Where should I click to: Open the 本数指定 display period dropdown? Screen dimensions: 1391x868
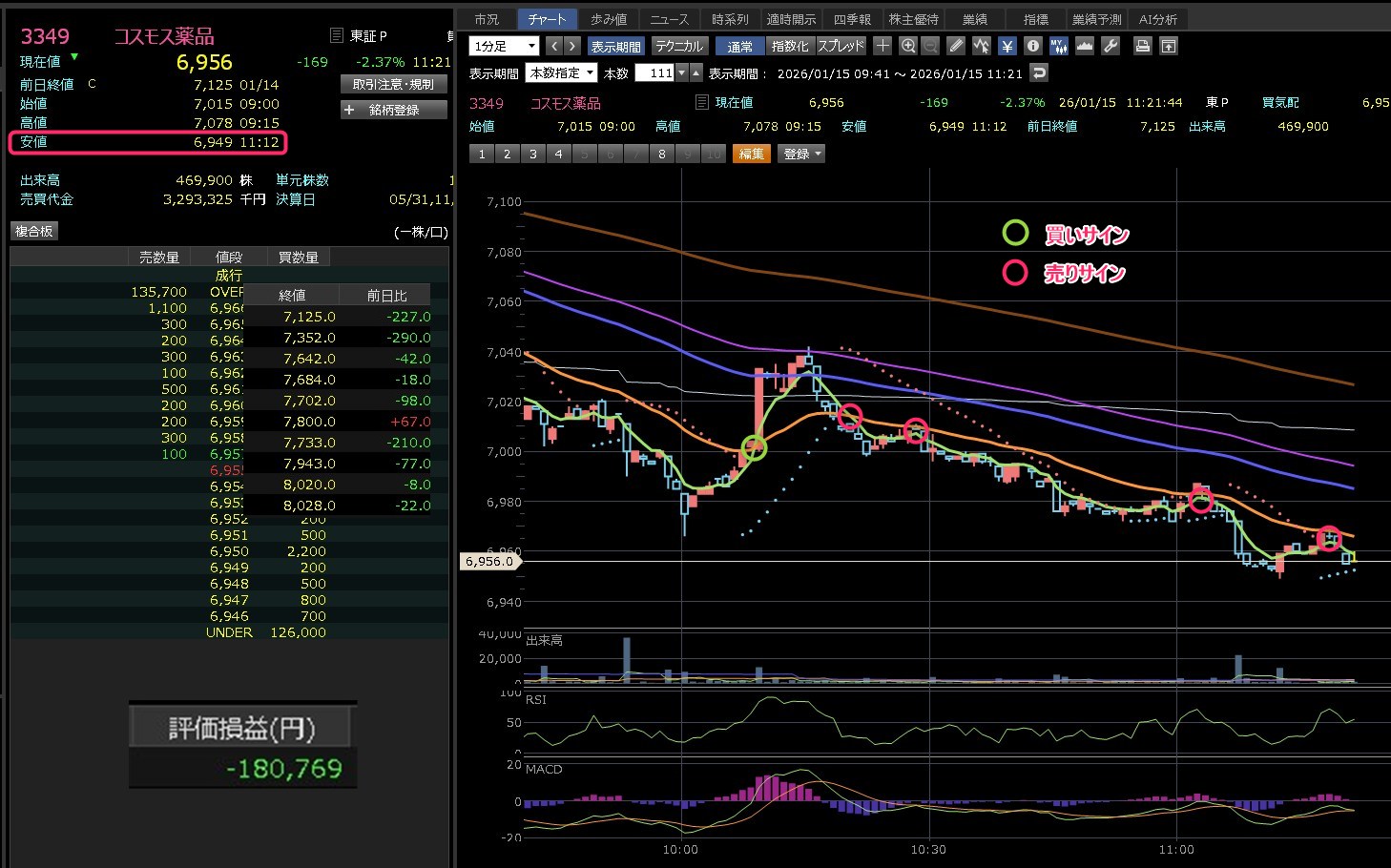(x=562, y=73)
